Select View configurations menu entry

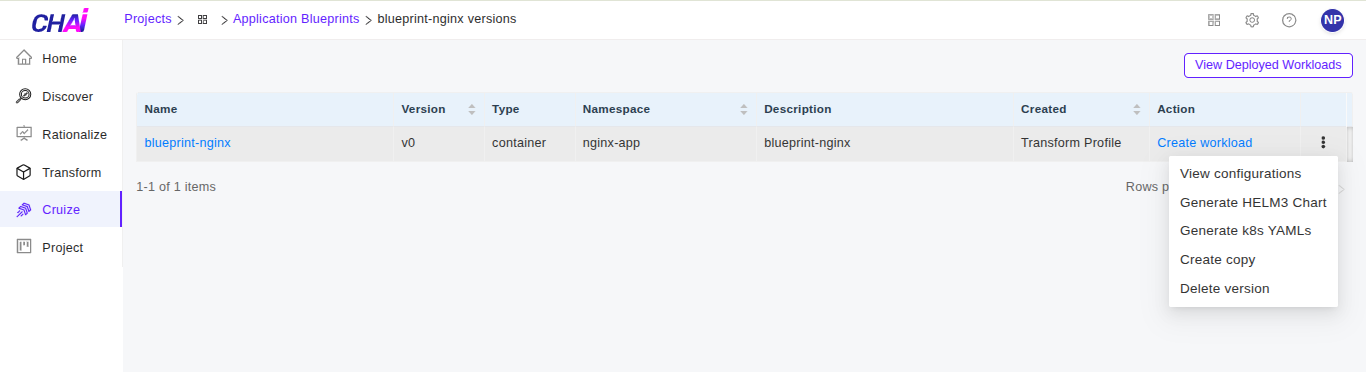pos(1253,174)
